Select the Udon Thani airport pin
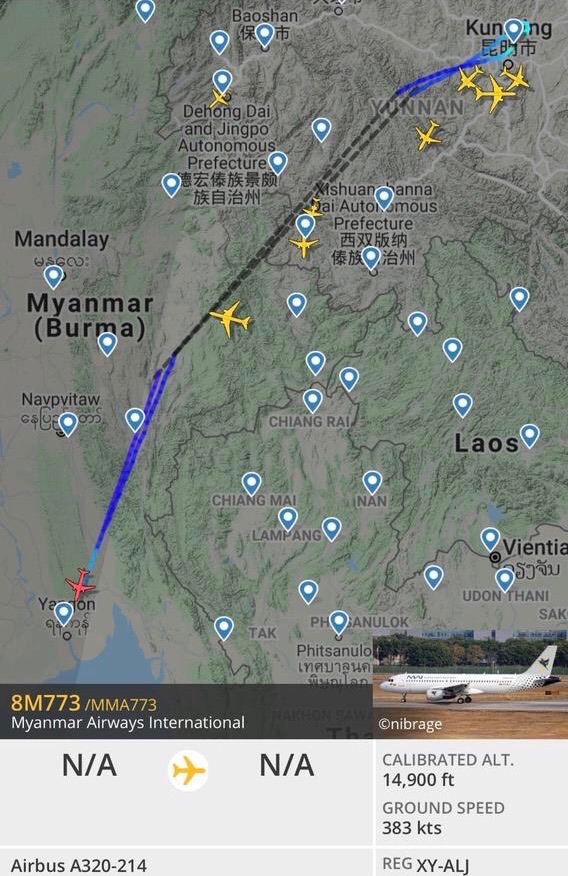 (x=505, y=579)
